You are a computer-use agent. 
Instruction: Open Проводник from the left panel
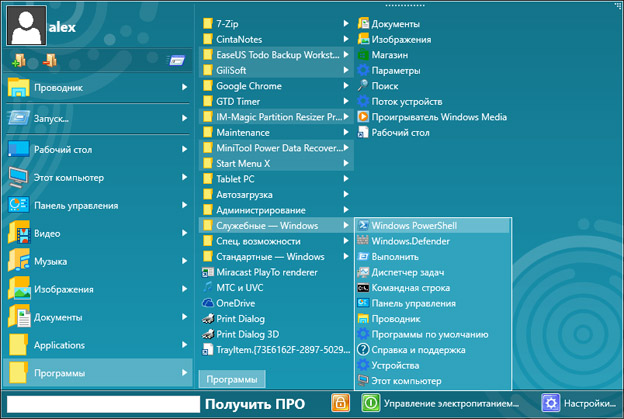(97, 88)
